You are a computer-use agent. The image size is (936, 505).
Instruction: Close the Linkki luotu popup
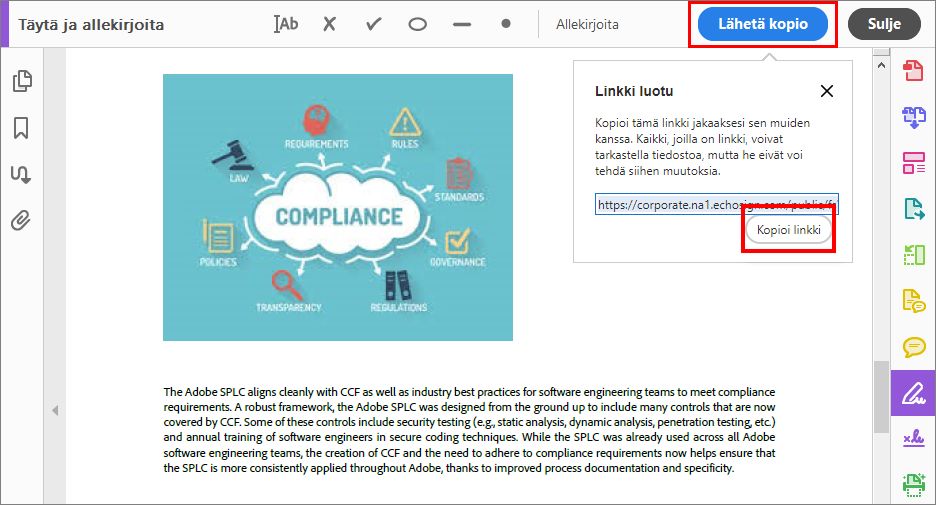(x=827, y=91)
